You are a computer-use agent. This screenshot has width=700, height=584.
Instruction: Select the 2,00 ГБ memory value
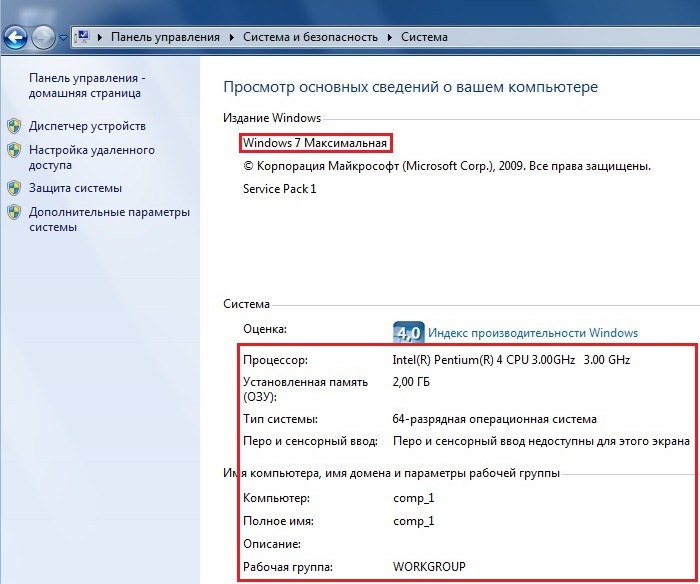pyautogui.click(x=411, y=382)
